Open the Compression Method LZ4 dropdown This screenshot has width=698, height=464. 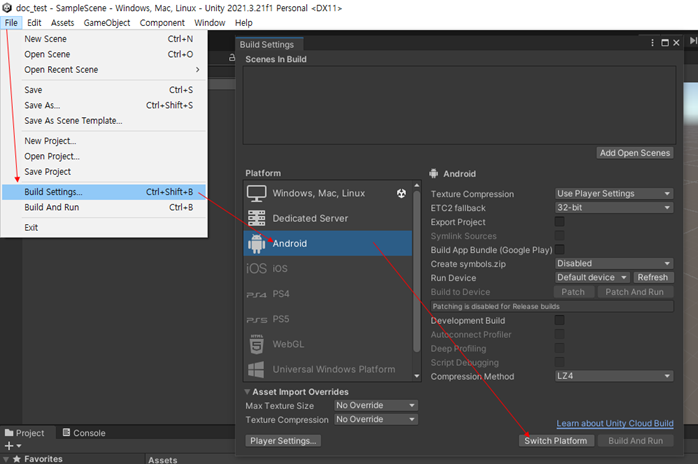coord(614,376)
